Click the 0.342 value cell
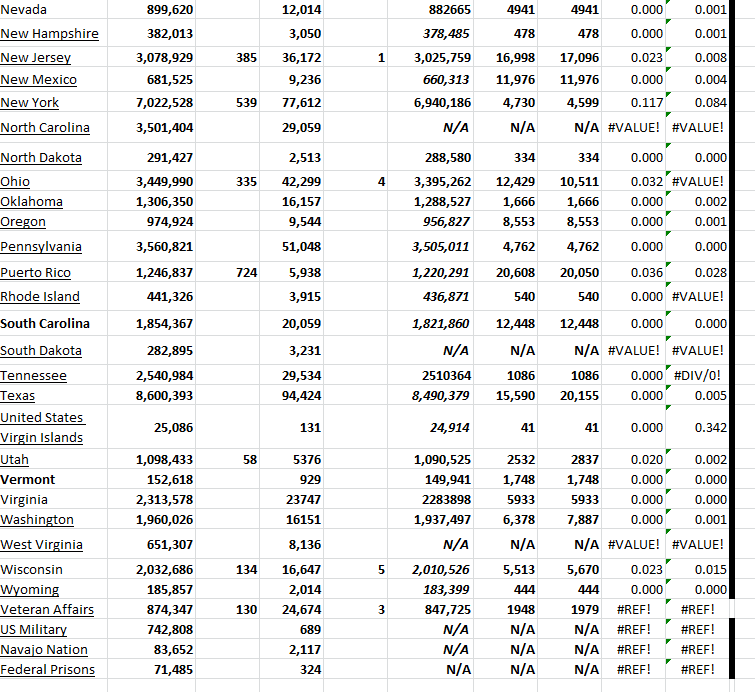755x692 pixels. (709, 428)
